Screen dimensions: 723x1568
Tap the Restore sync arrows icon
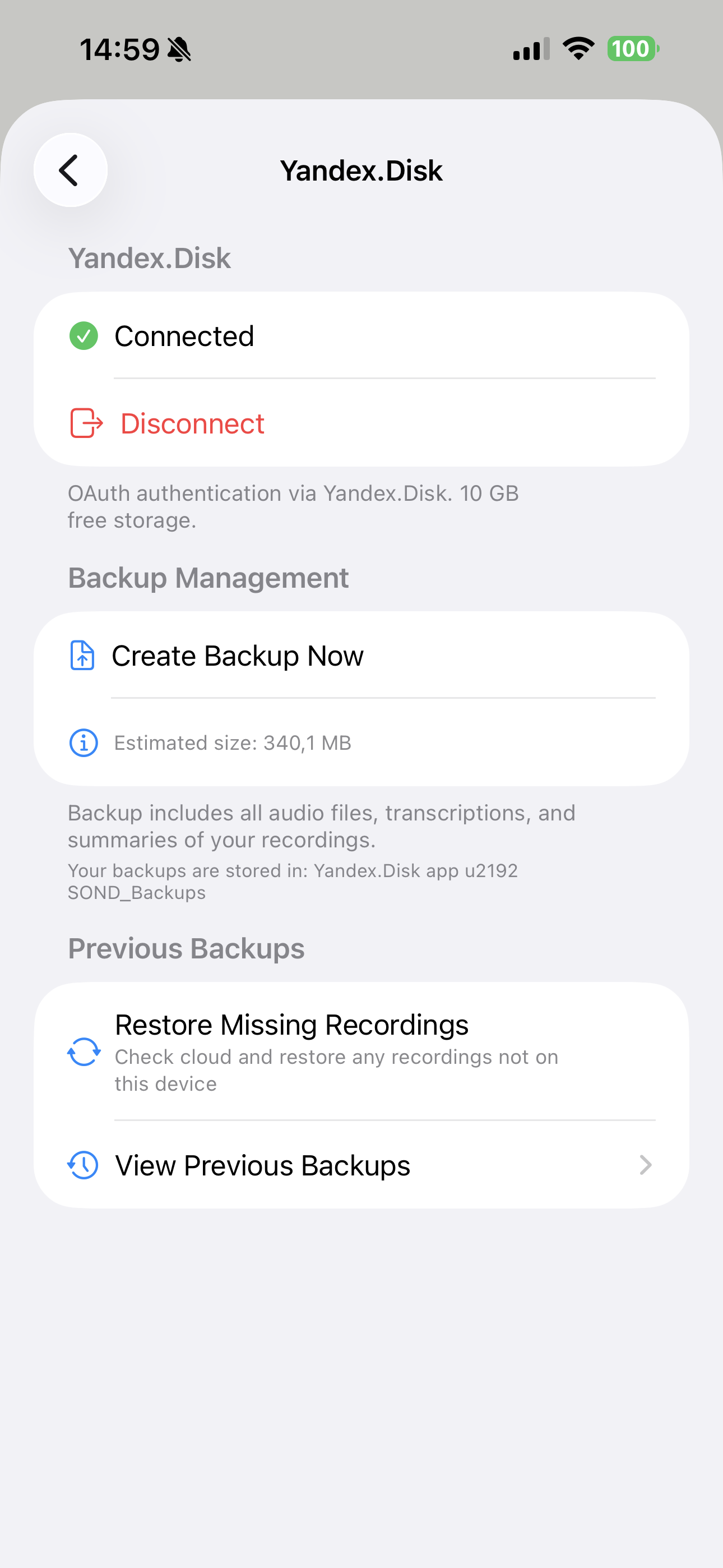pyautogui.click(x=84, y=1052)
